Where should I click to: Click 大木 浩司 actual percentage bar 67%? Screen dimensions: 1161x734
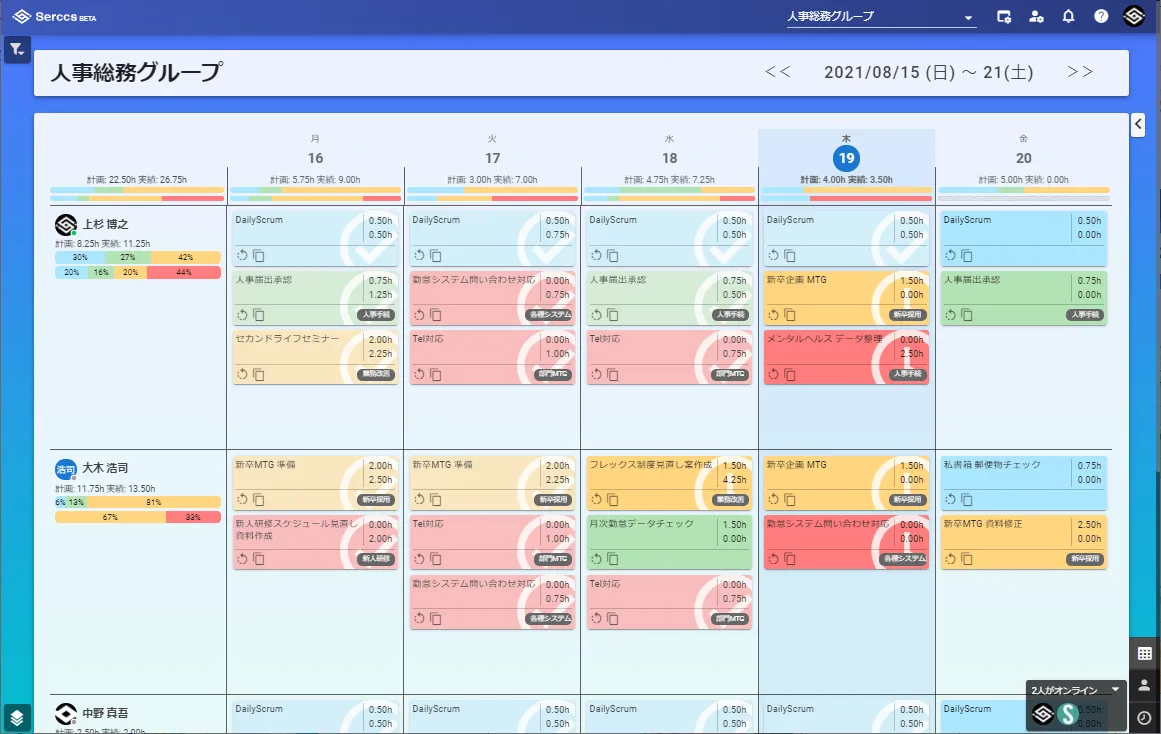click(x=110, y=517)
